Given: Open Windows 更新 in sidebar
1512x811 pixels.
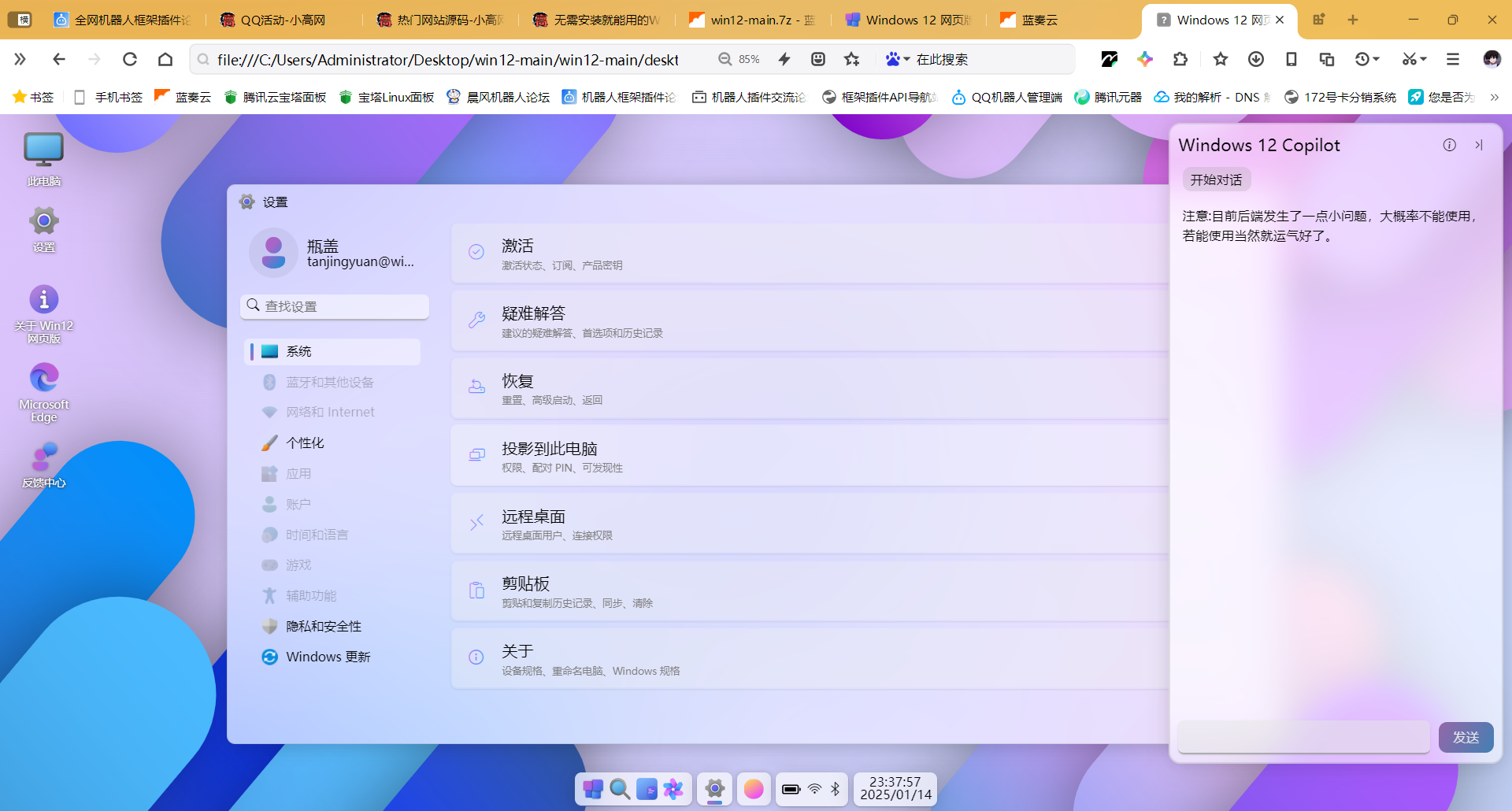Looking at the screenshot, I should click(x=332, y=657).
